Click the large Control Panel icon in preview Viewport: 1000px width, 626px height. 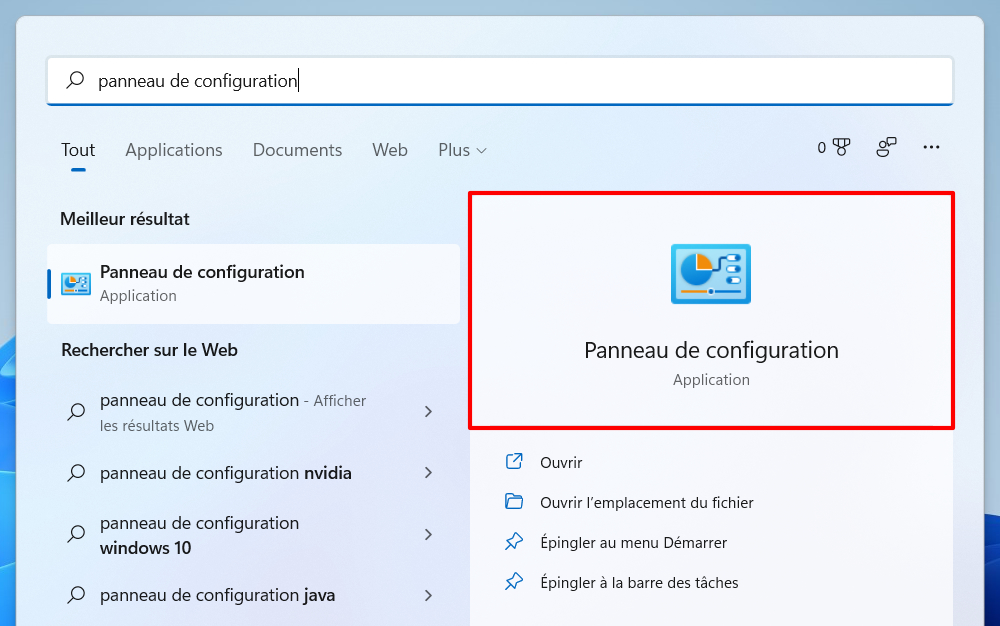coord(710,274)
